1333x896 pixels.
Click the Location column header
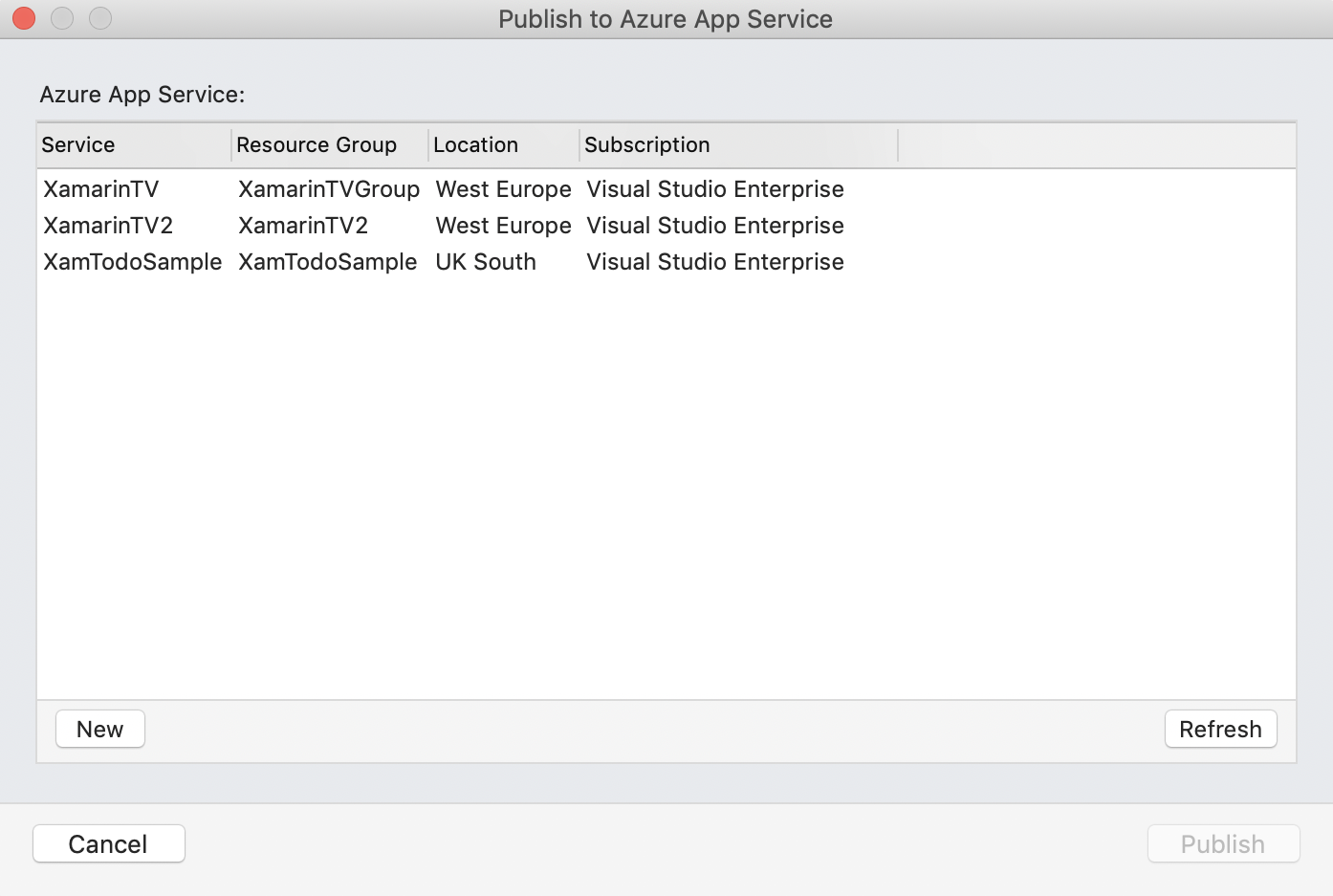[504, 144]
